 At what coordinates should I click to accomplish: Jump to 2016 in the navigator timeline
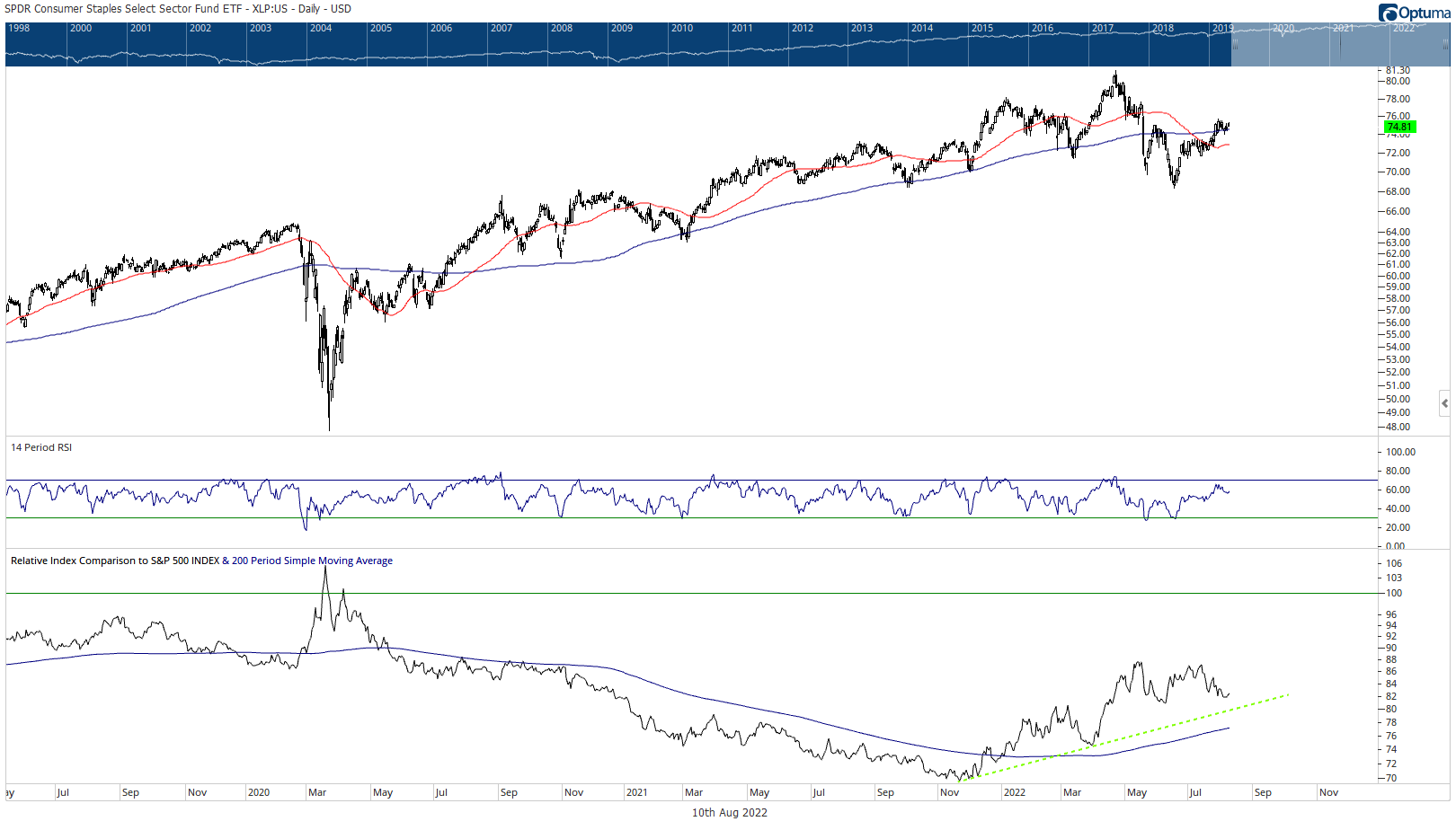(1043, 28)
